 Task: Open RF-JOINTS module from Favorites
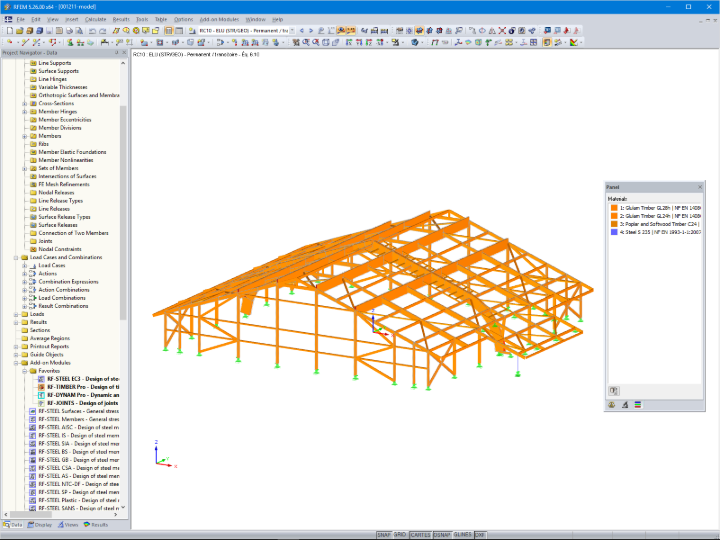[78, 403]
